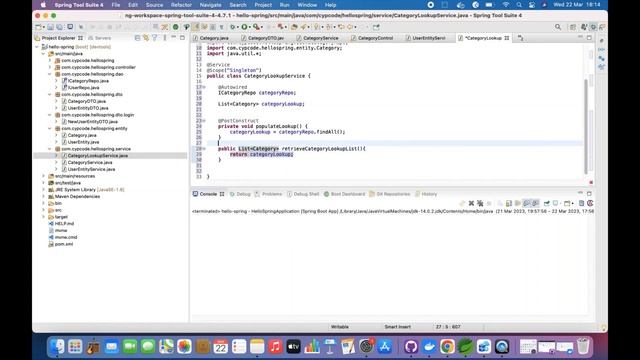Open the toolbar search magnifier
The height and width of the screenshot is (360, 640).
coord(558,27)
